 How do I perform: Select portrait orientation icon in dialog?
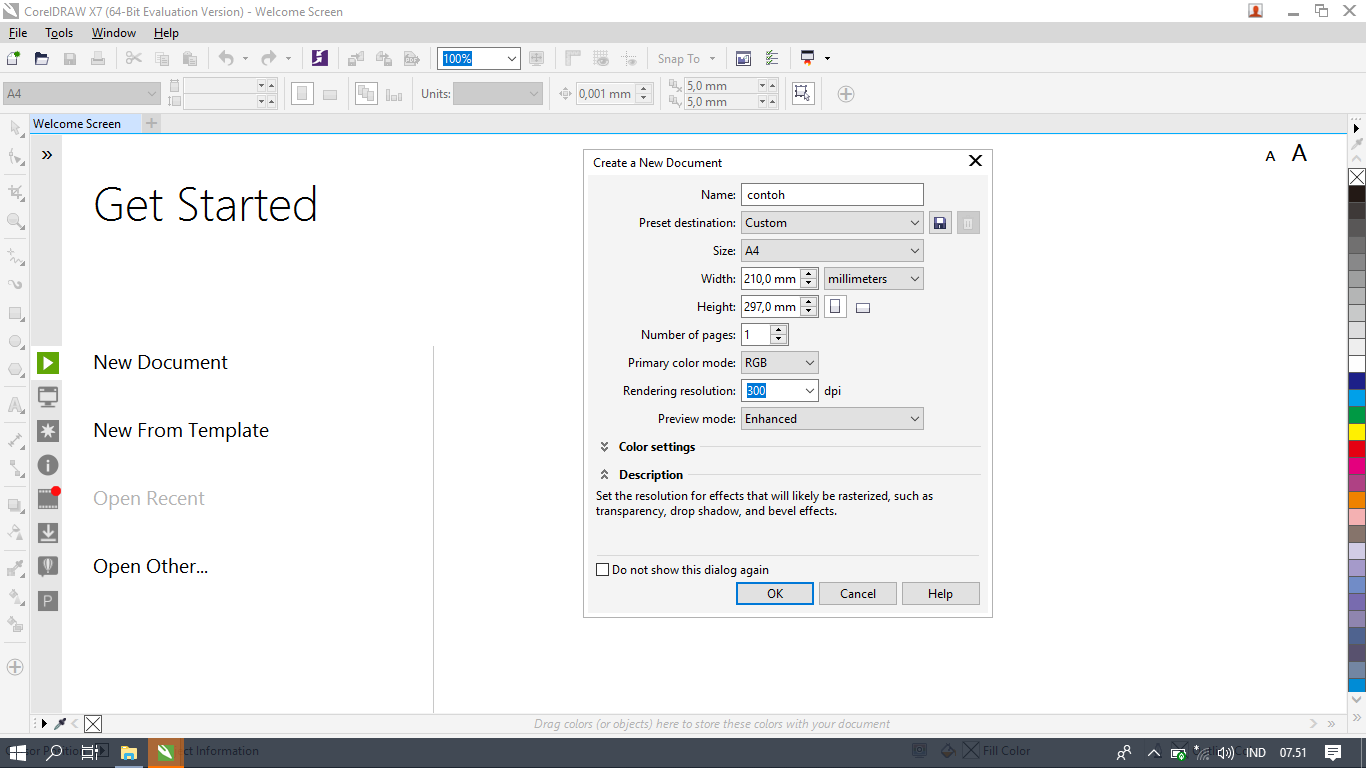pyautogui.click(x=835, y=307)
